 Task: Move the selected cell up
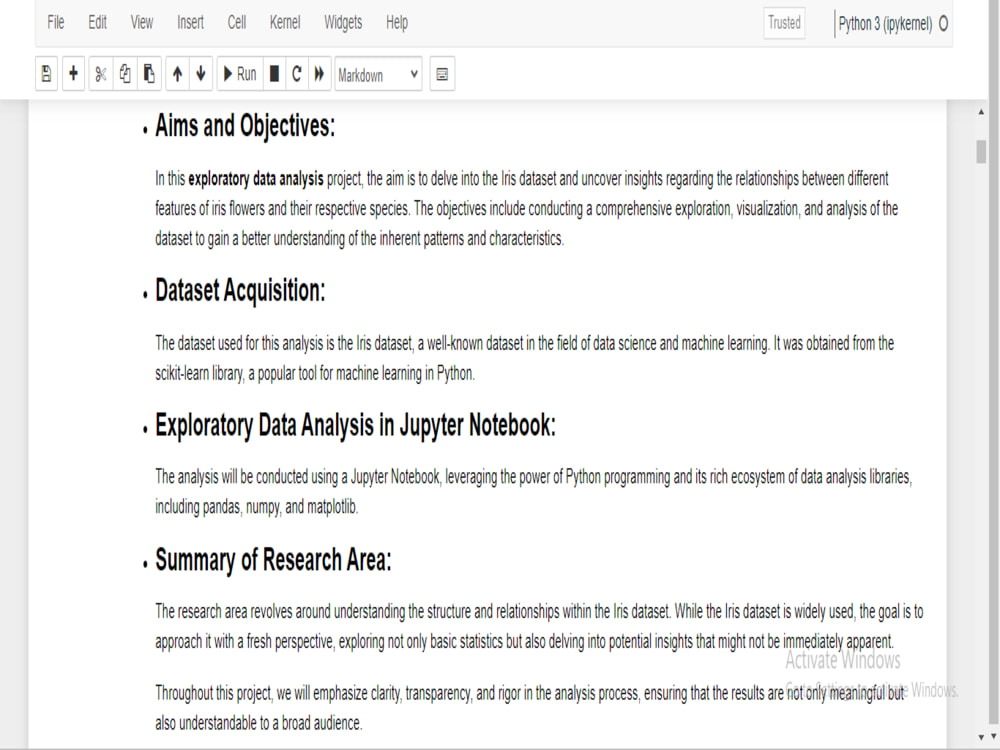tap(177, 73)
